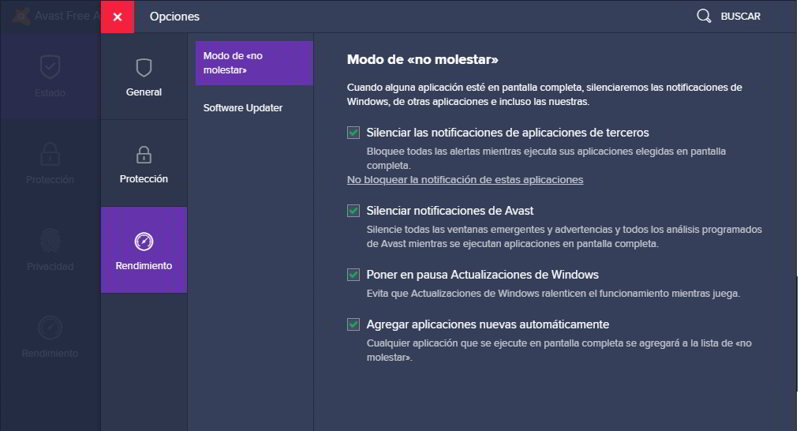Screen dimensions: 800x431
Task: Click description 'Silencie todas las ventanas emergentes'
Action: click(x=564, y=237)
